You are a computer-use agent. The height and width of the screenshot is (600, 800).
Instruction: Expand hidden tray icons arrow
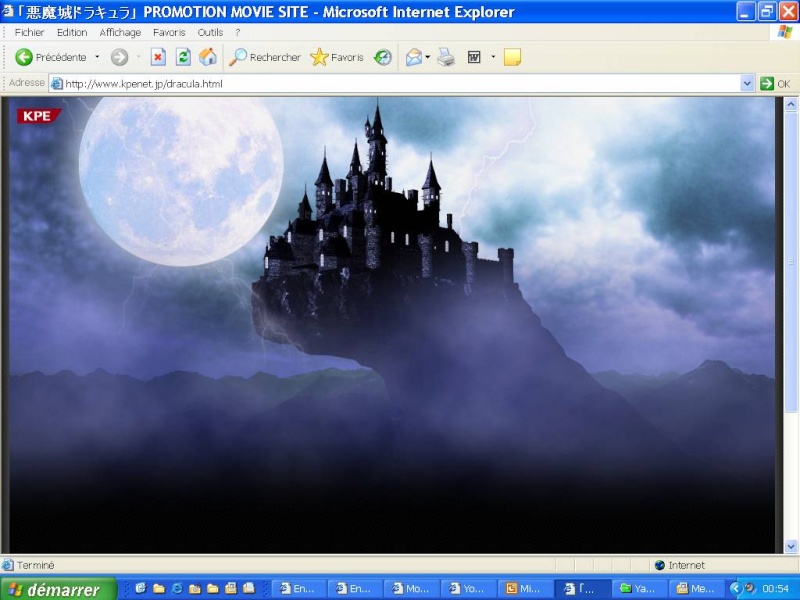coord(735,589)
